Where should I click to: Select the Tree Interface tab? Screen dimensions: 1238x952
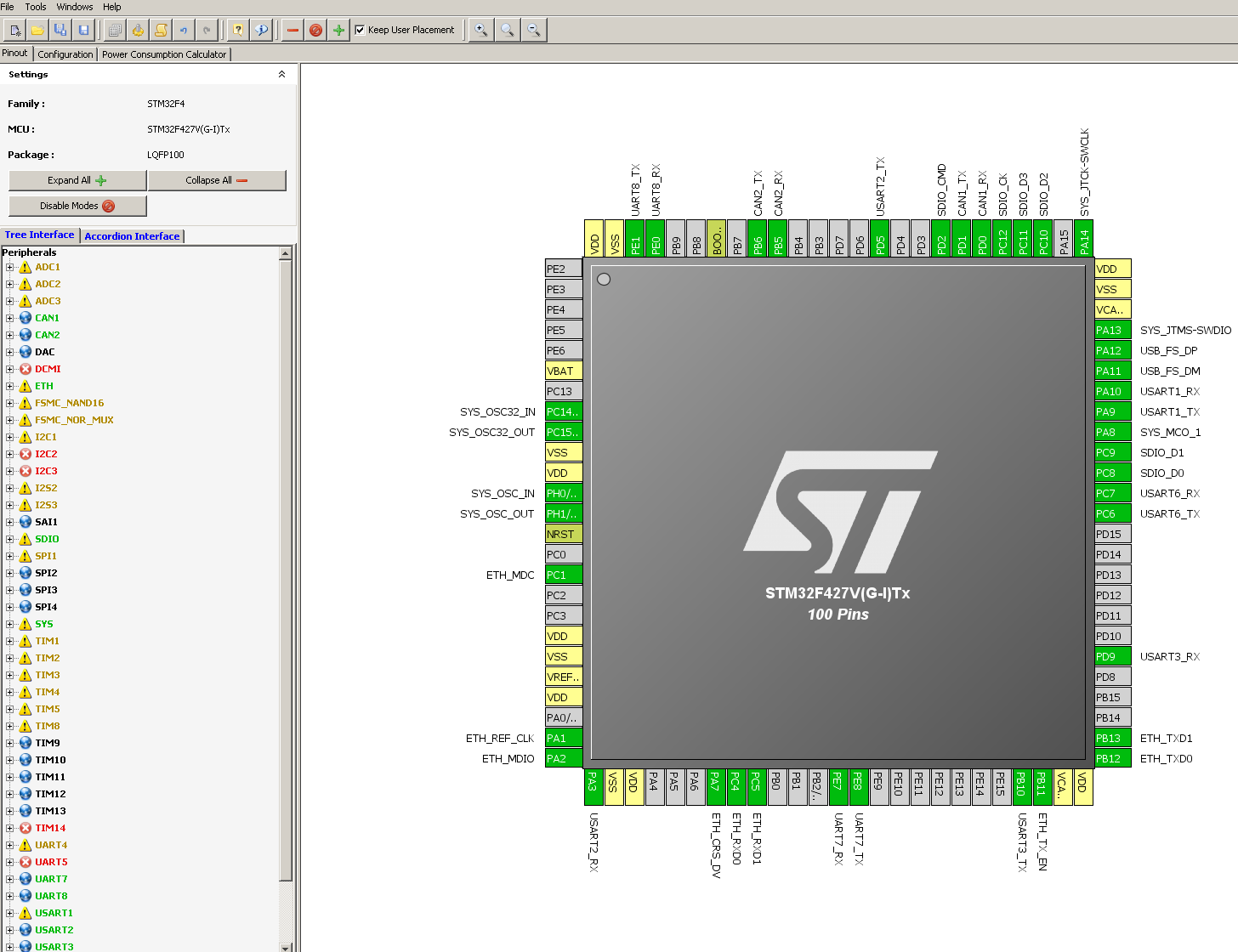[x=39, y=235]
